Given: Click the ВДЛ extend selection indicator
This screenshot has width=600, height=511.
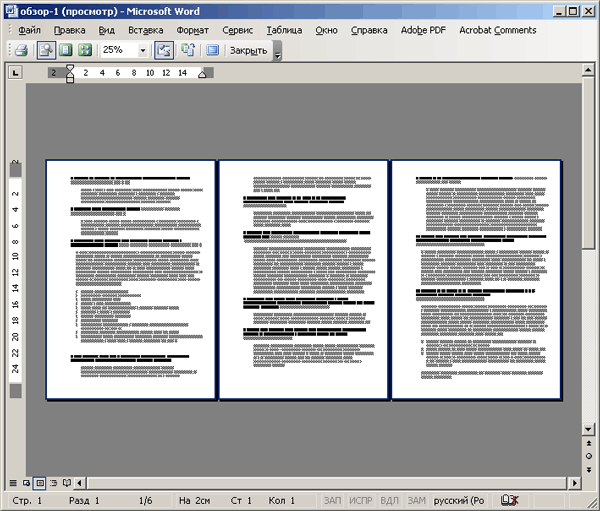Looking at the screenshot, I should click(x=390, y=500).
